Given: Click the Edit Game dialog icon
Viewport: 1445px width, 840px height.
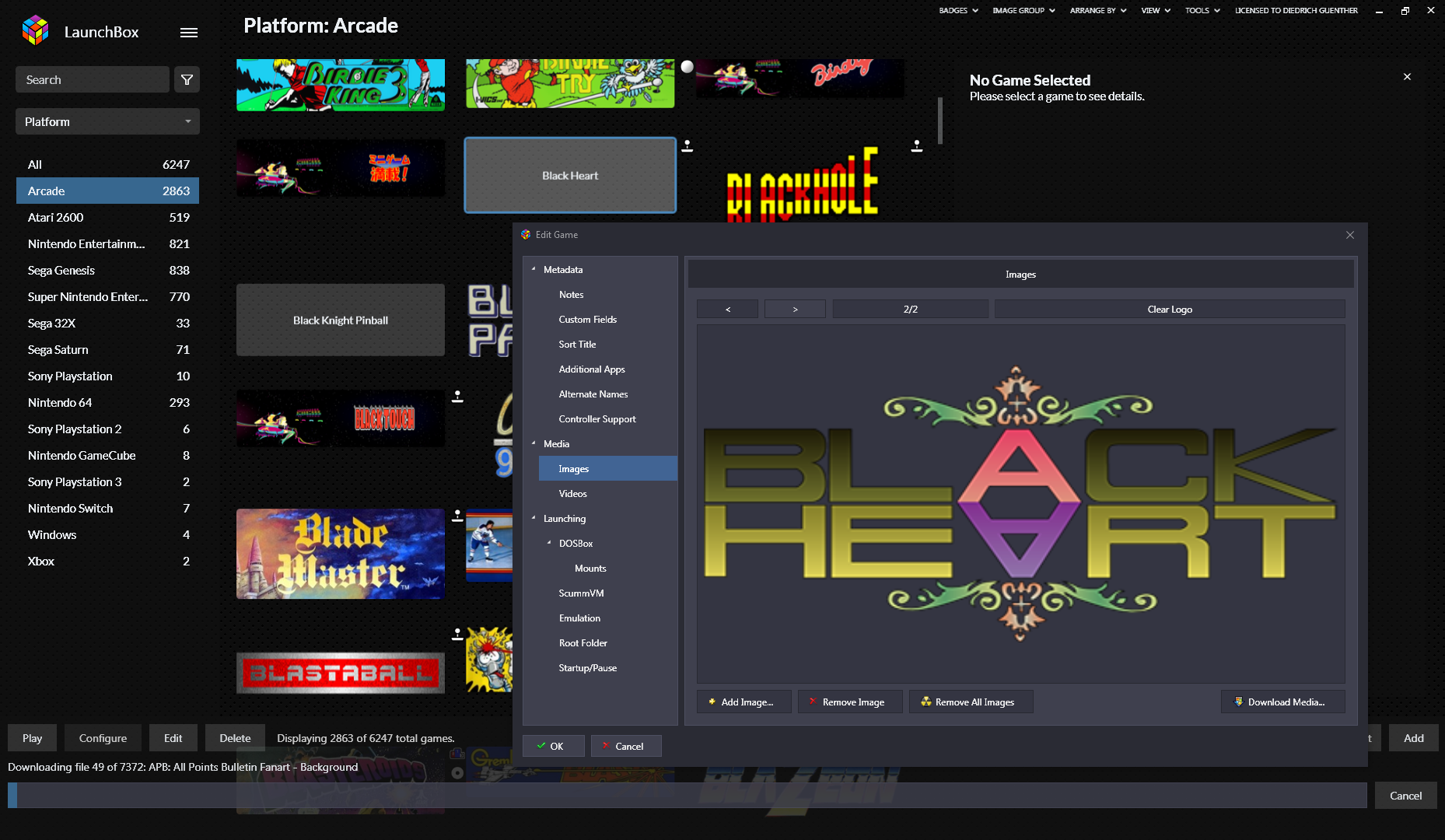Looking at the screenshot, I should (526, 234).
